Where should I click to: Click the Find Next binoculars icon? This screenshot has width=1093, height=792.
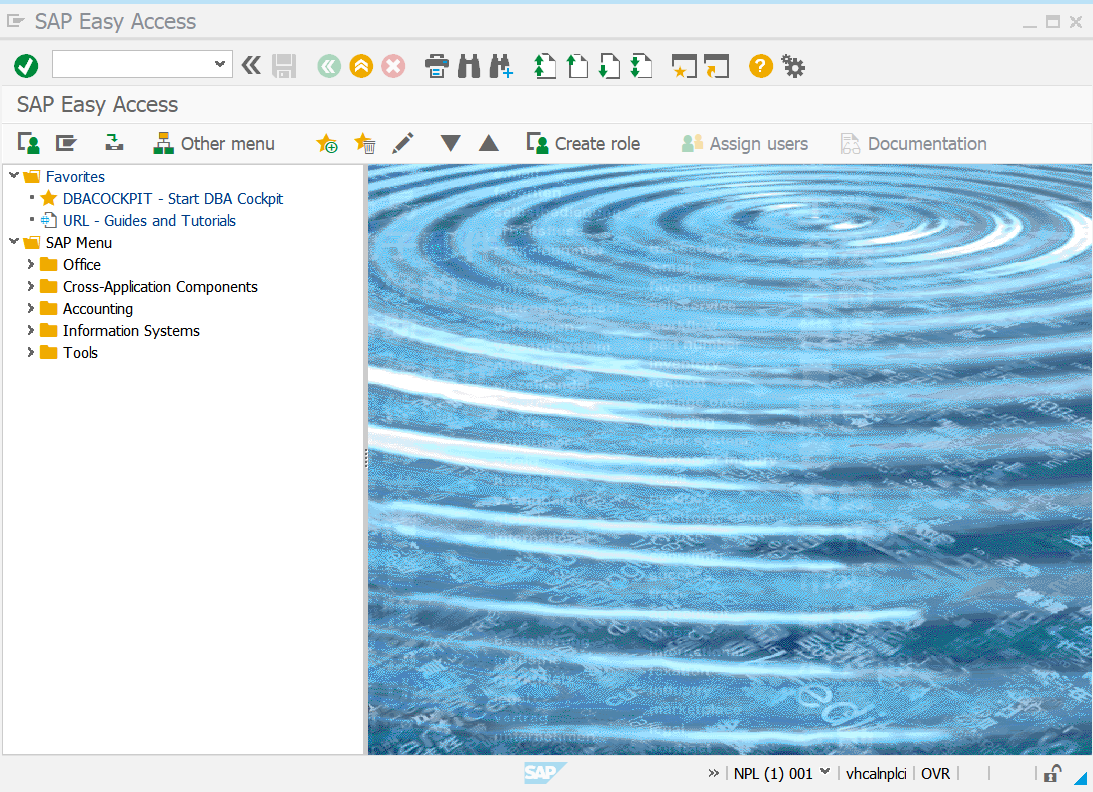point(501,66)
